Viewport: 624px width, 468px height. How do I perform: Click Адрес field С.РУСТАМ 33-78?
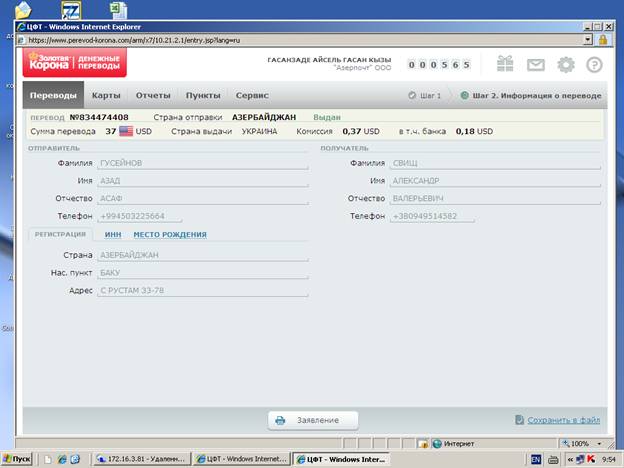tap(203, 291)
